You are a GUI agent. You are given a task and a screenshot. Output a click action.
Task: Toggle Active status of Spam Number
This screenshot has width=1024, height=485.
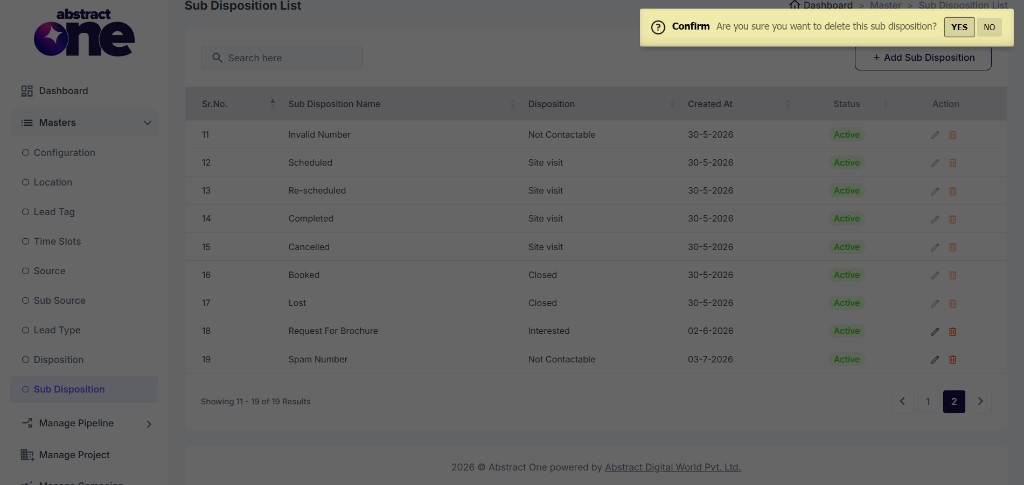click(847, 359)
